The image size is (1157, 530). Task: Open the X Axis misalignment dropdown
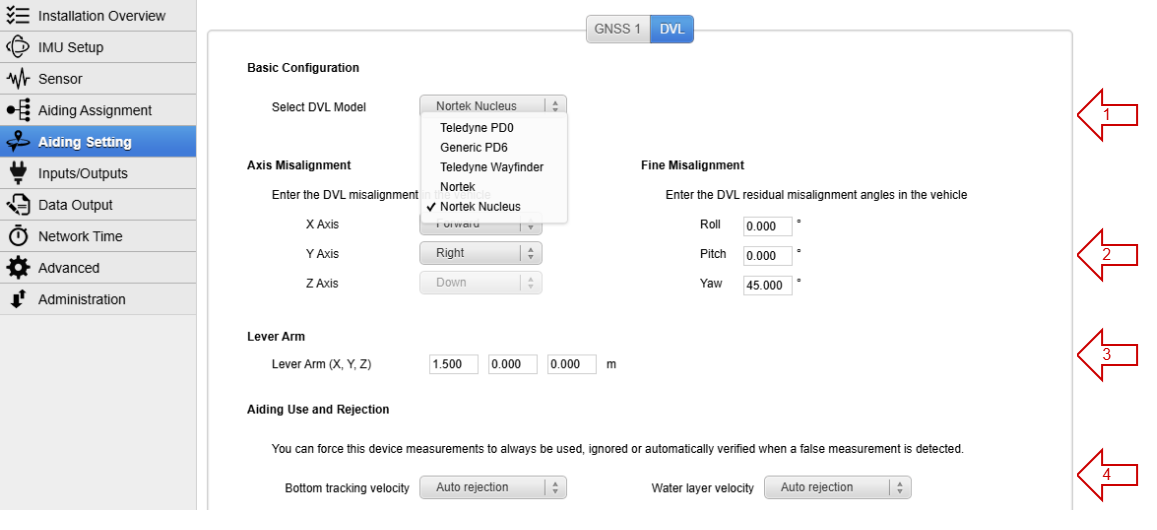point(481,224)
